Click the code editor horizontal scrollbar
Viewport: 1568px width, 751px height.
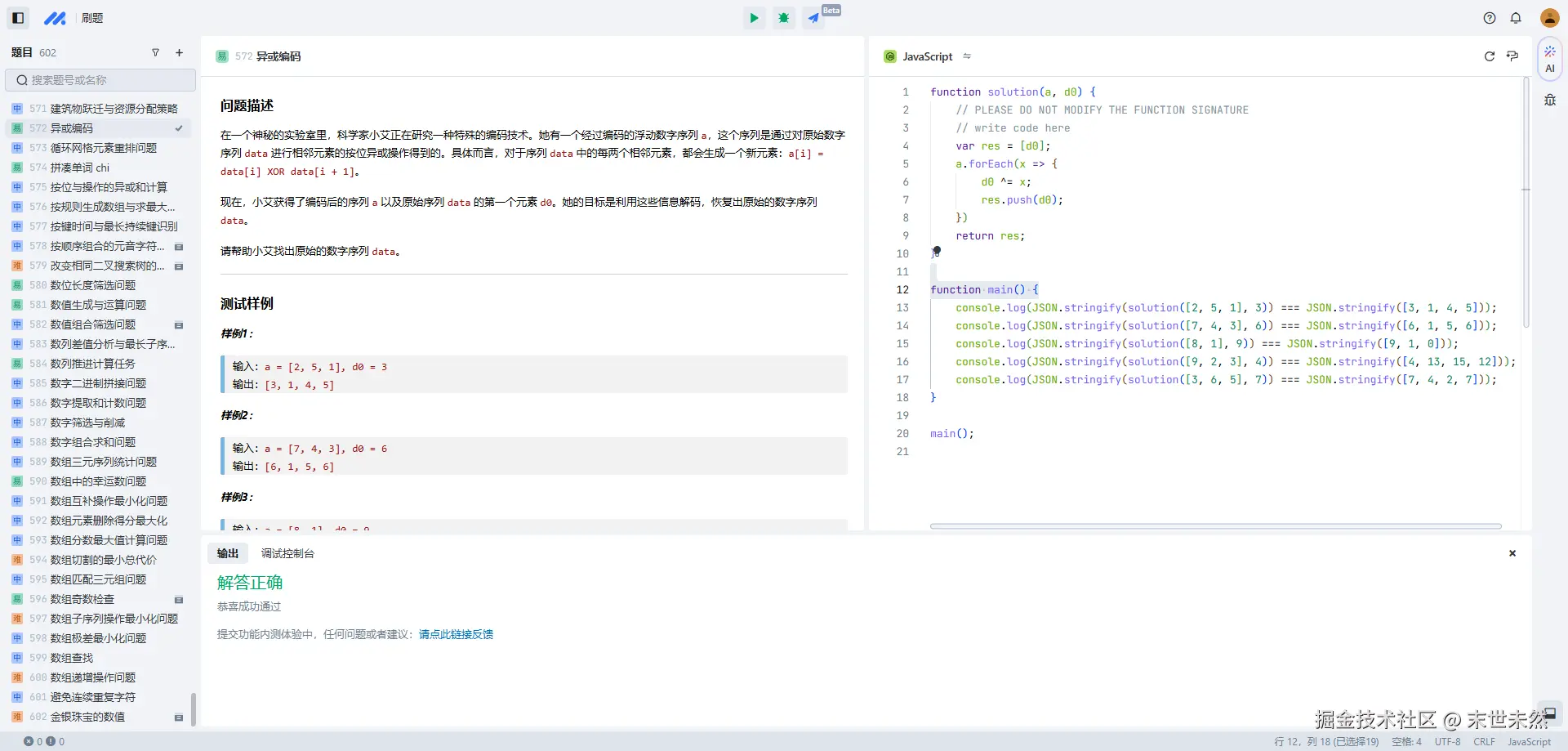point(1215,526)
